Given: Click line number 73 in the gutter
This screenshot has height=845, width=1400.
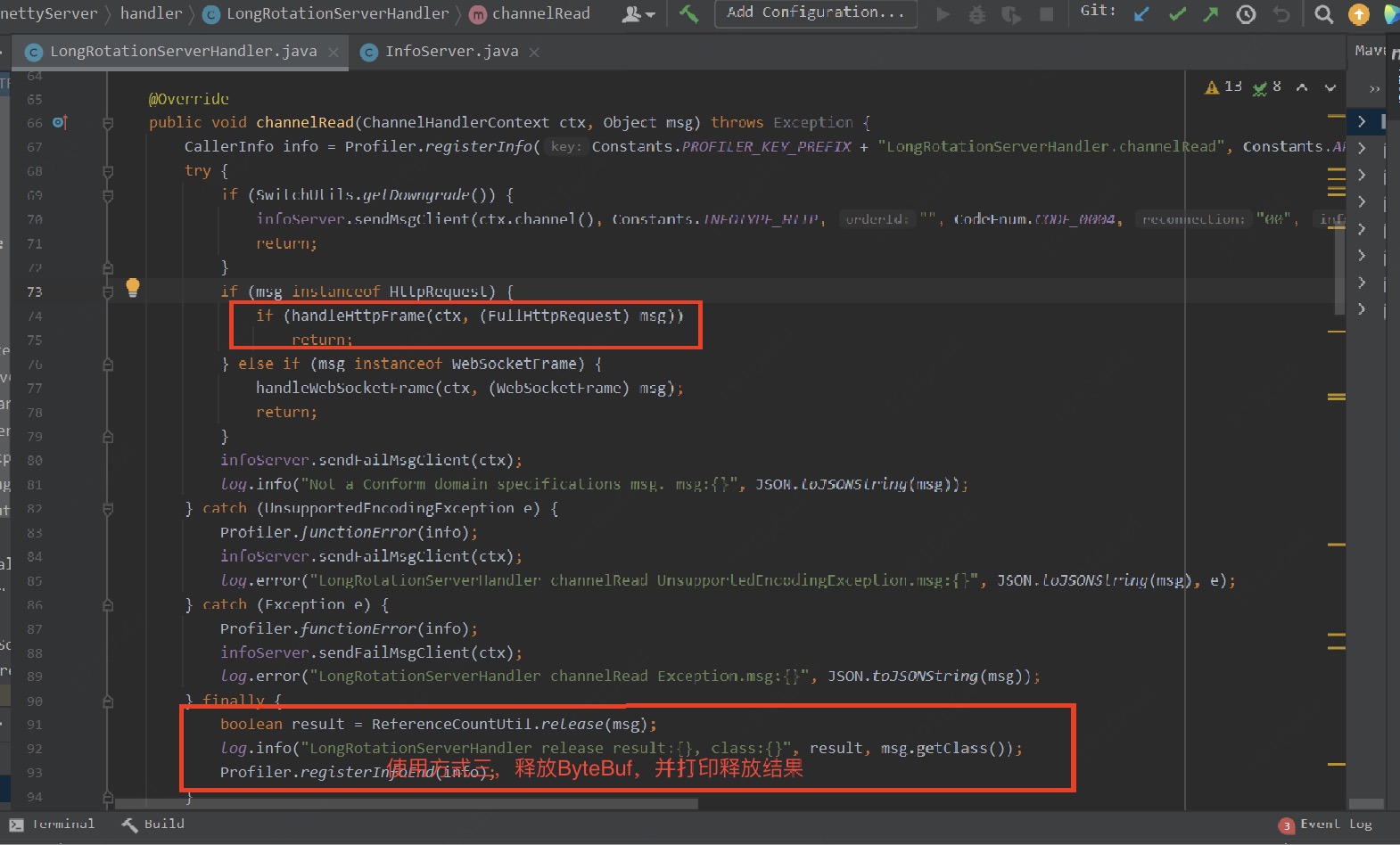Looking at the screenshot, I should click(34, 291).
